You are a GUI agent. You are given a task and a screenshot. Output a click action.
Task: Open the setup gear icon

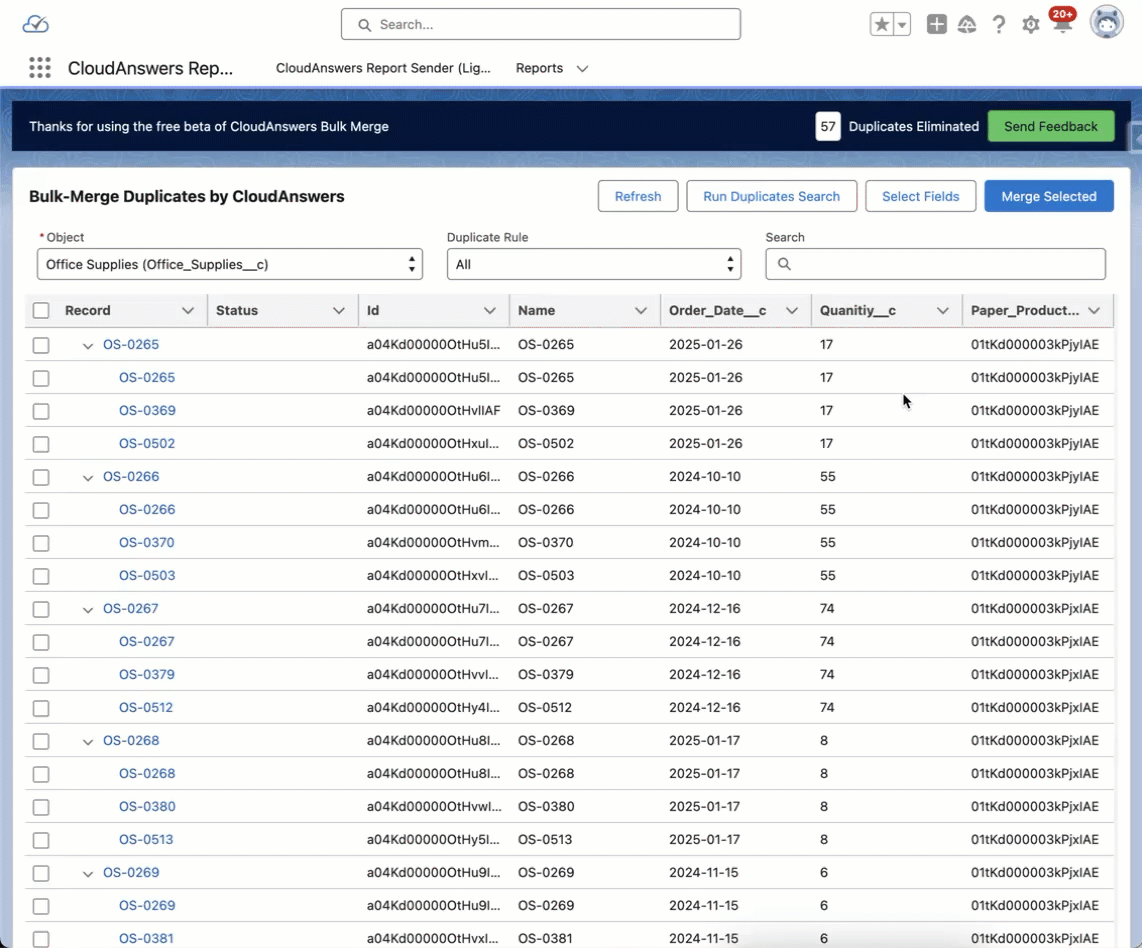click(1030, 25)
